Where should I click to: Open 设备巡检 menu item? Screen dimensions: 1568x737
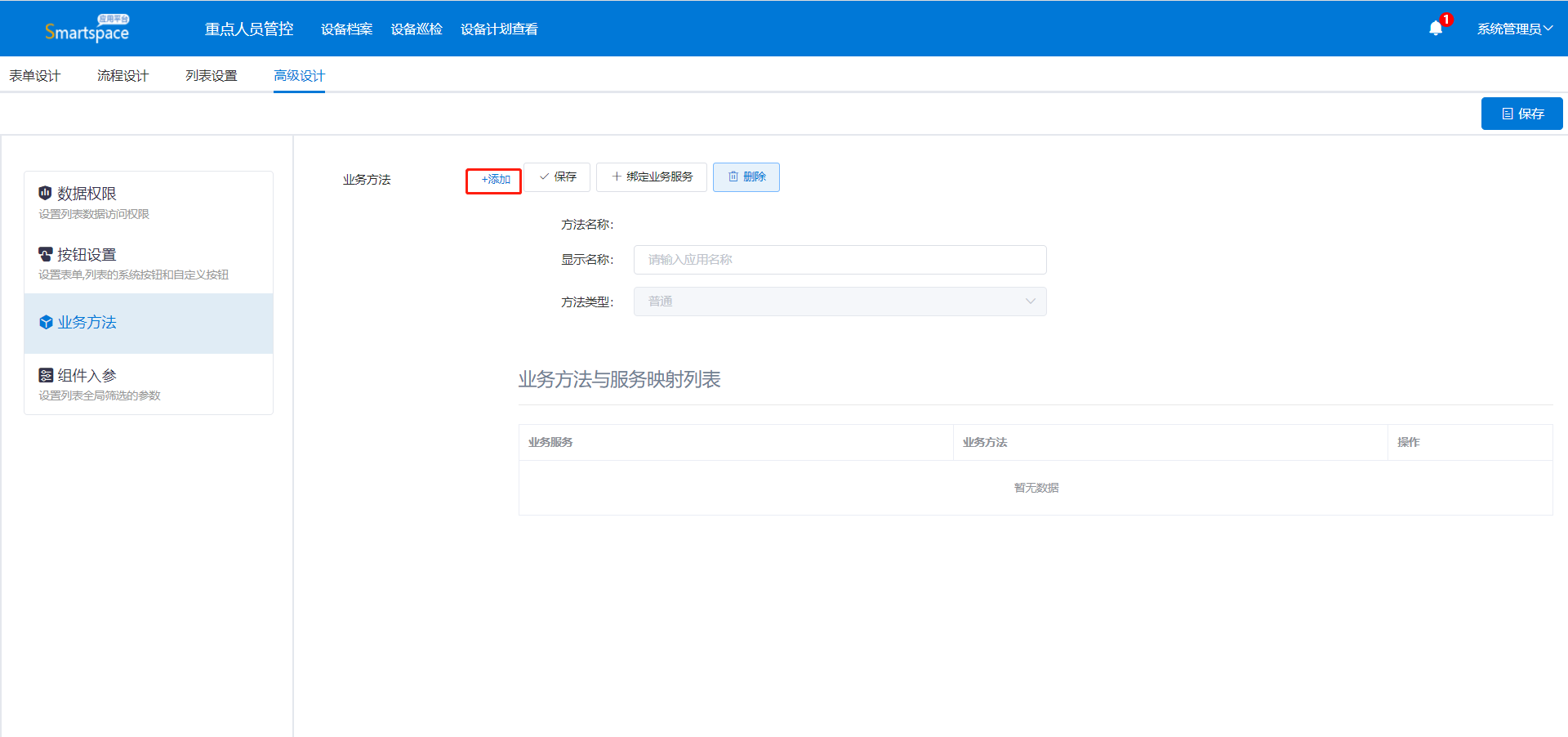(x=416, y=29)
